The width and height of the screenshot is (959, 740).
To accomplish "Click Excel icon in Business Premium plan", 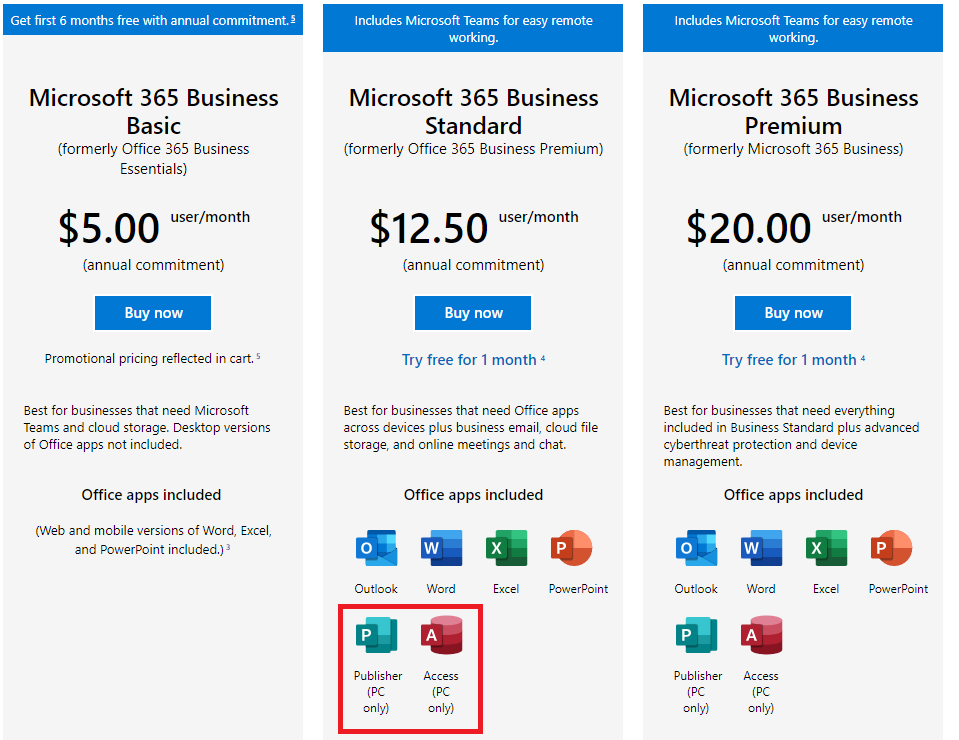I will pyautogui.click(x=826, y=548).
